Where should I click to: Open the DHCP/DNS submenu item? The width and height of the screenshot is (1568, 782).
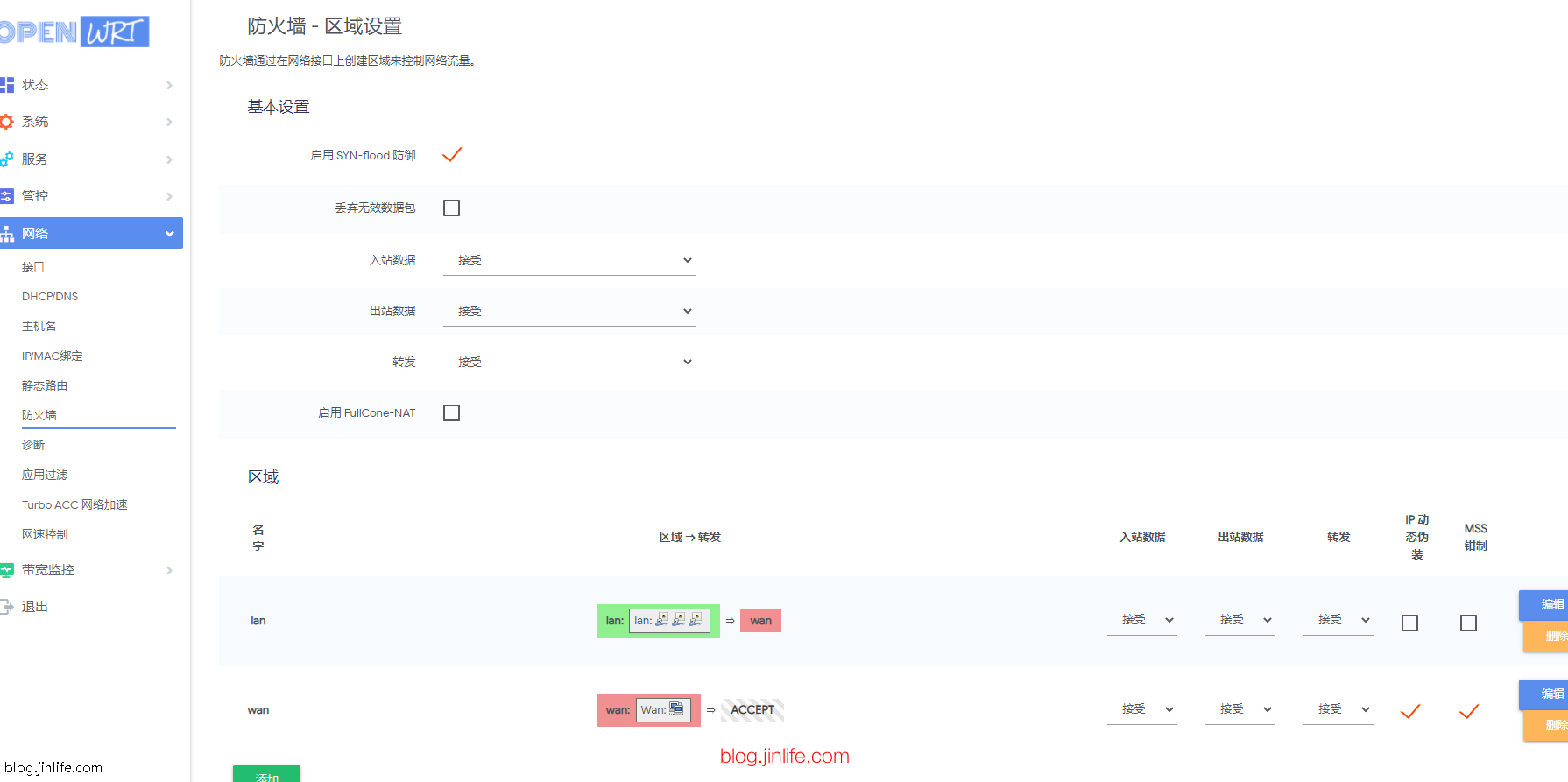click(50, 297)
